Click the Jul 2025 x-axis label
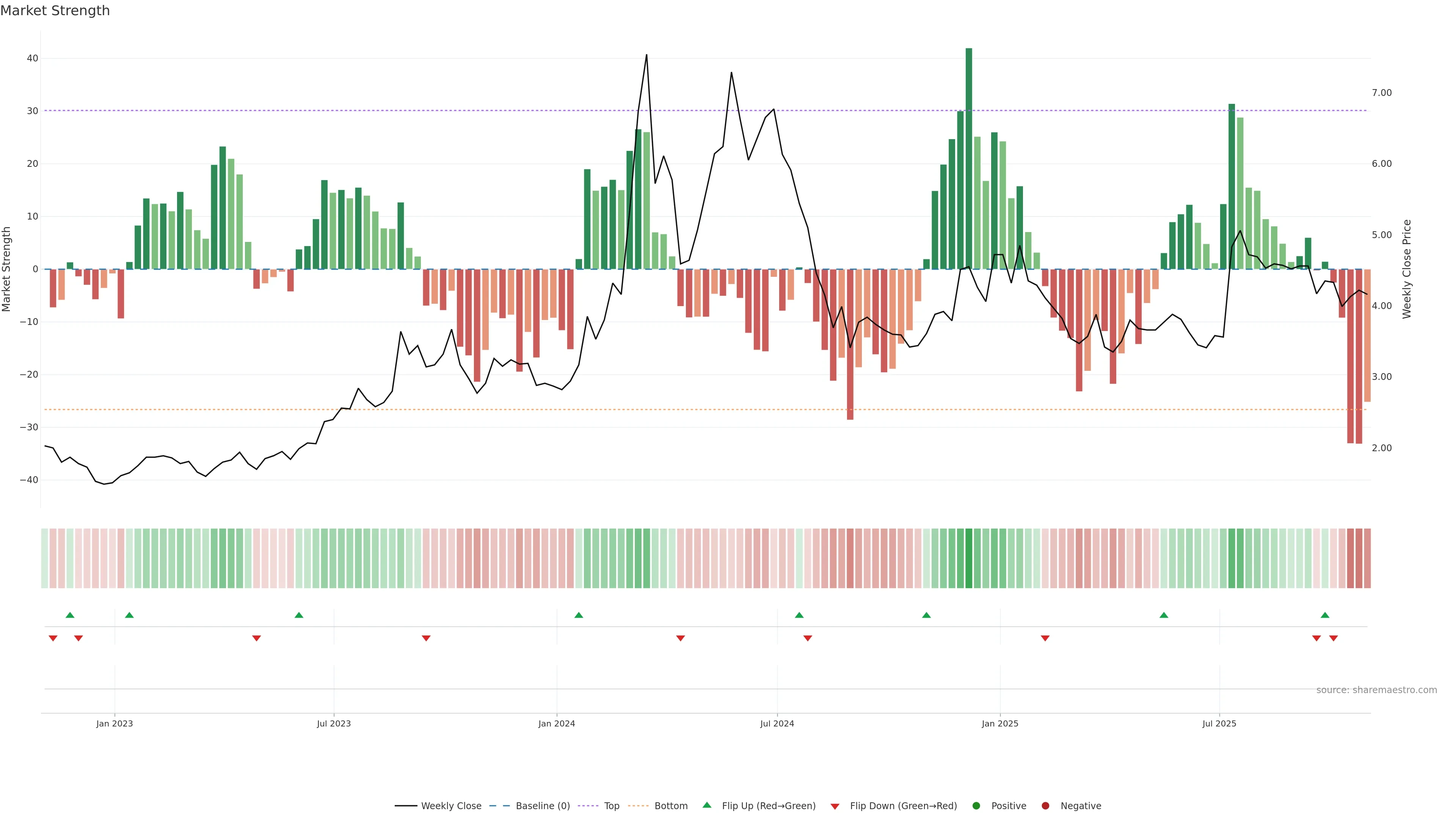 point(1219,723)
